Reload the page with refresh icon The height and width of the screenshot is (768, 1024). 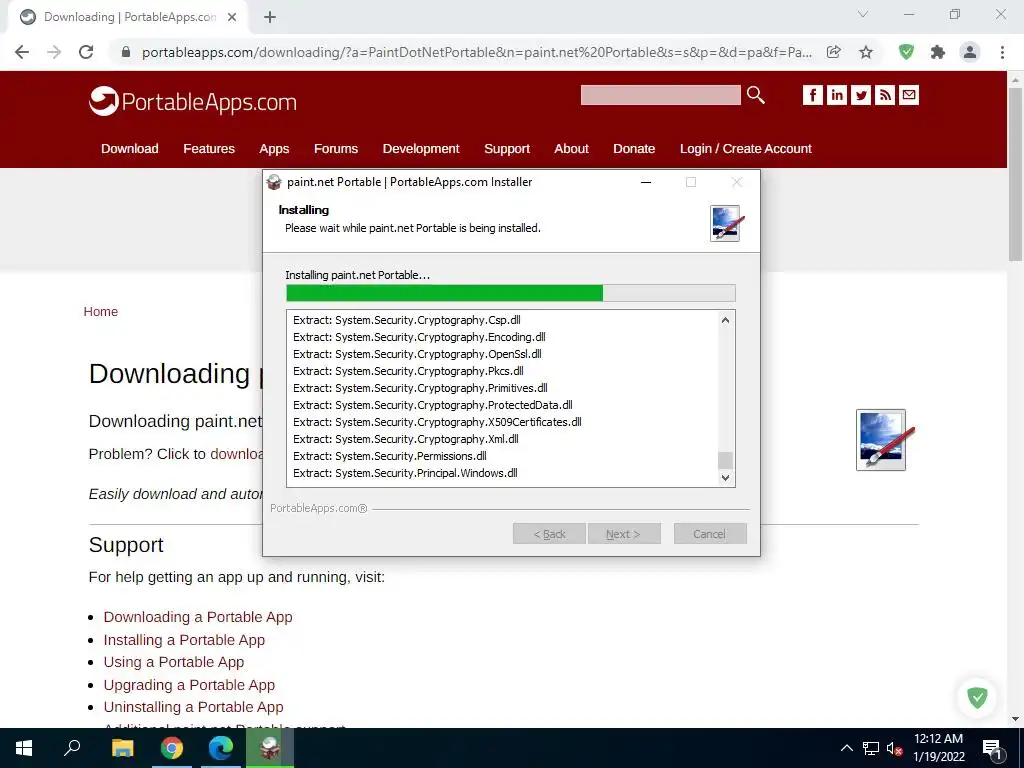point(86,52)
